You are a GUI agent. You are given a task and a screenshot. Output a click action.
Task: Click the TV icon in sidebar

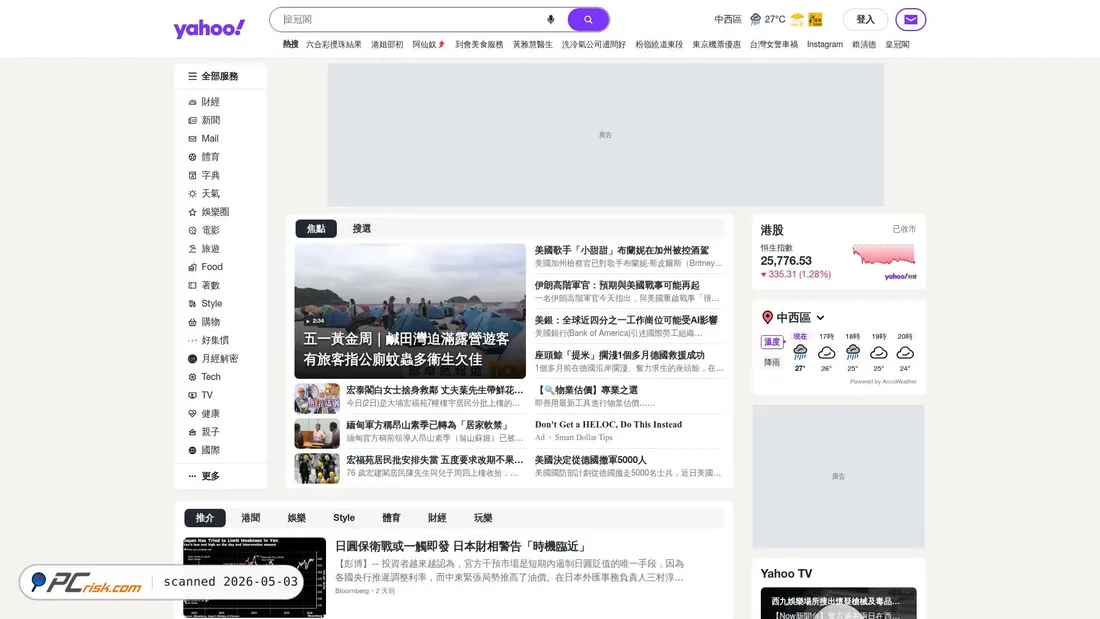click(192, 395)
